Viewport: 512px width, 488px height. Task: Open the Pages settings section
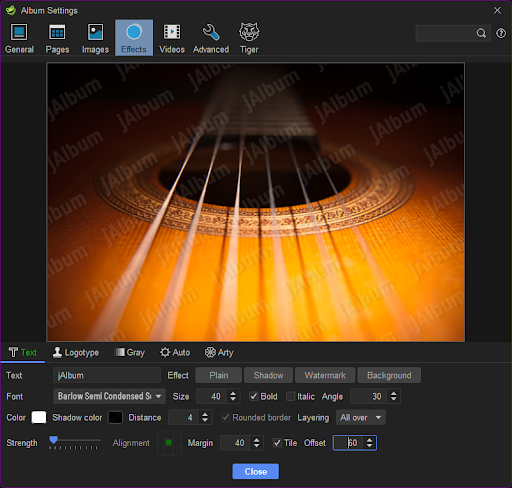pyautogui.click(x=57, y=38)
